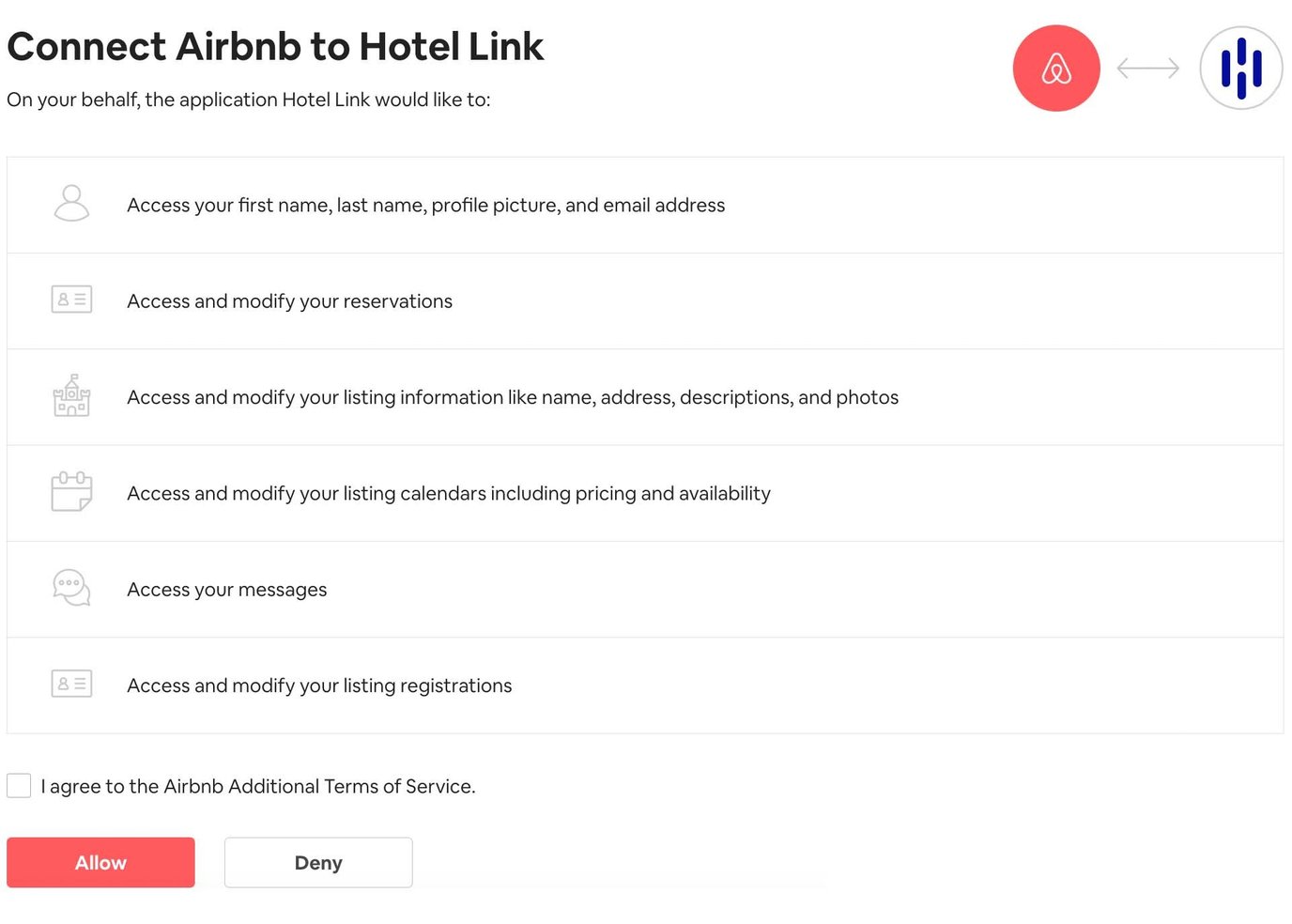Click the building icon for listing information
This screenshot has width=1292, height=924.
coord(71,396)
